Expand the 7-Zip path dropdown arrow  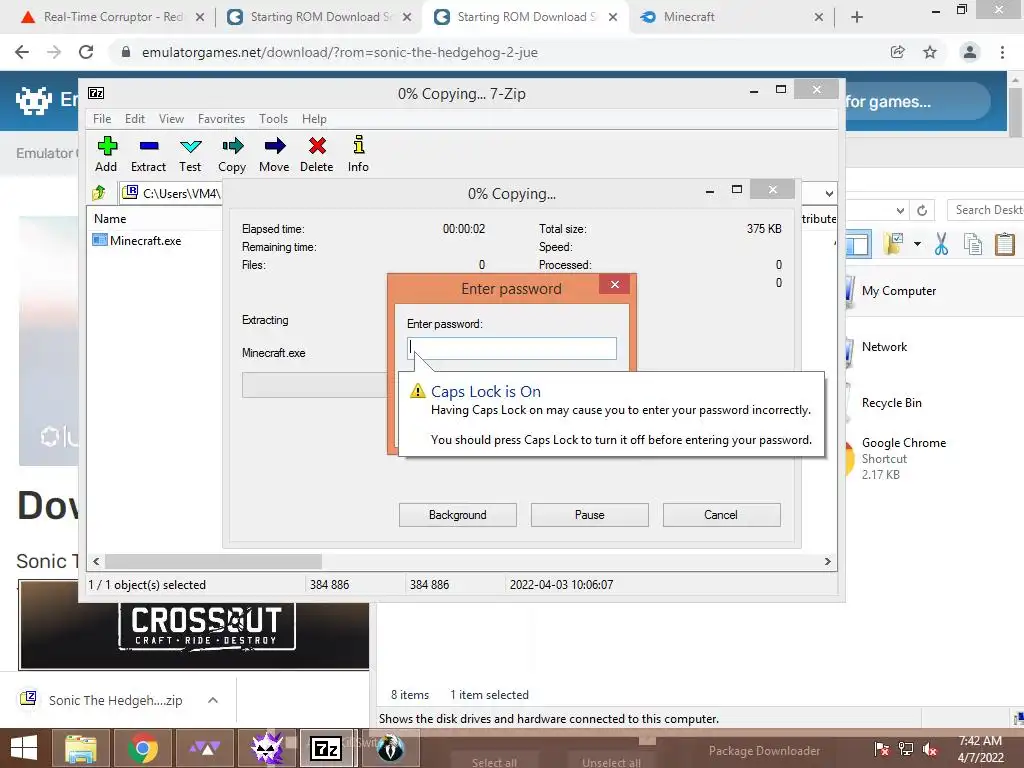tap(829, 193)
